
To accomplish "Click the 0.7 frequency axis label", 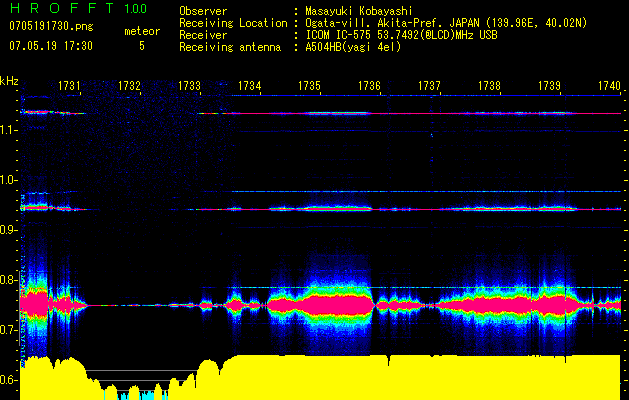I will point(8,330).
